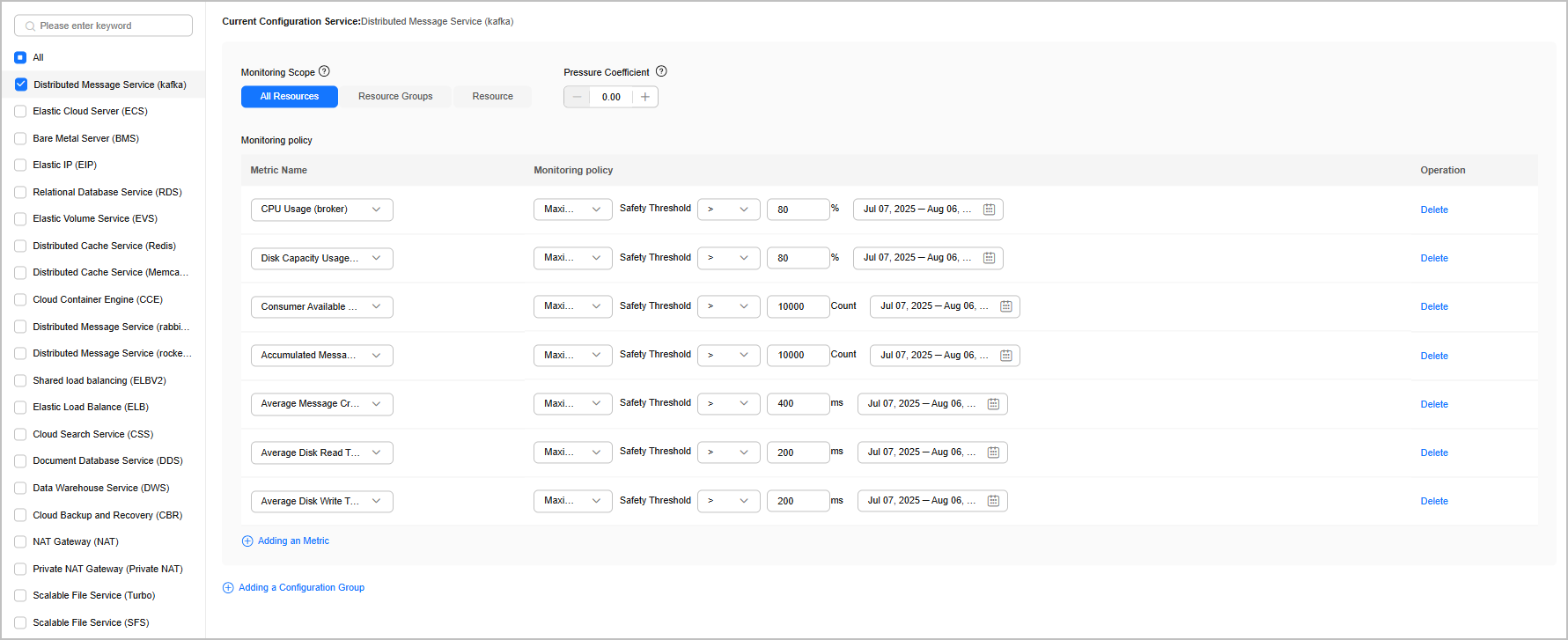Open Average Disk Write metric dropdown

click(x=322, y=501)
